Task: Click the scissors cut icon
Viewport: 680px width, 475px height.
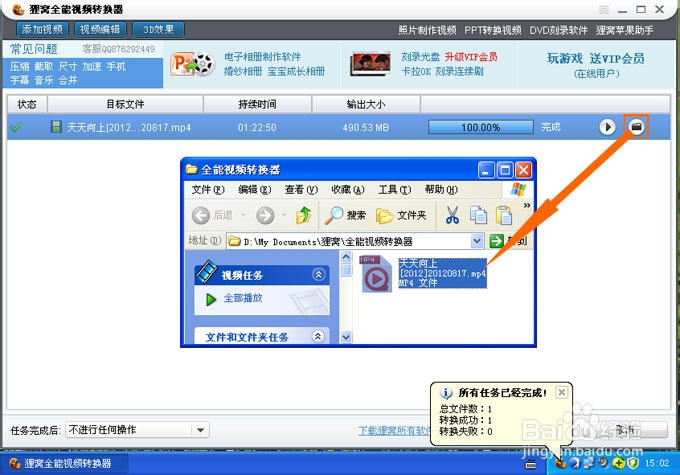Action: coord(452,215)
